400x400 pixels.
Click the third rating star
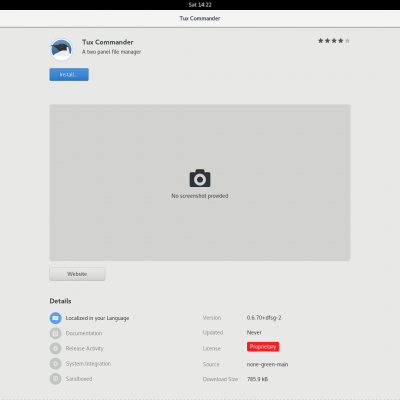(334, 41)
